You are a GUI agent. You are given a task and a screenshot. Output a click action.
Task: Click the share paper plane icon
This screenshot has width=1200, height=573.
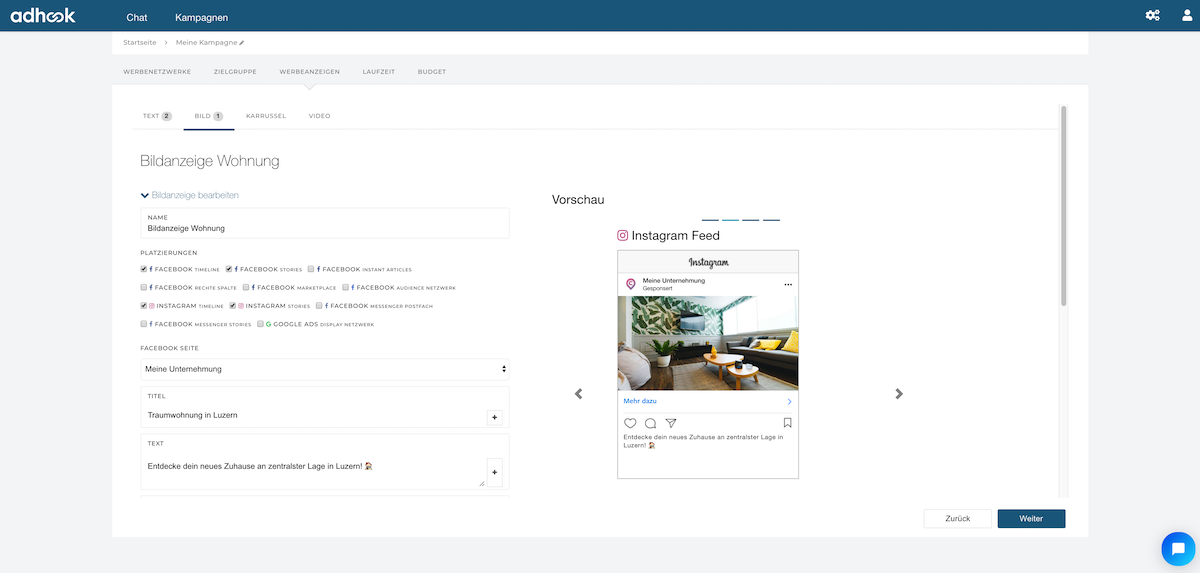click(x=671, y=423)
